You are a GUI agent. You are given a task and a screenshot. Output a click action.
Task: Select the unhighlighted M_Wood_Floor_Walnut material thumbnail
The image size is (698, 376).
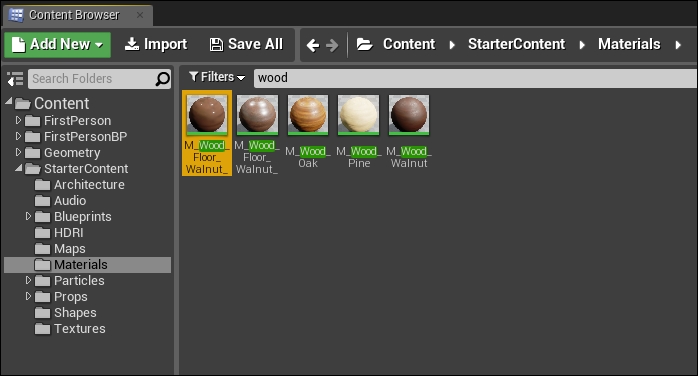pos(257,115)
